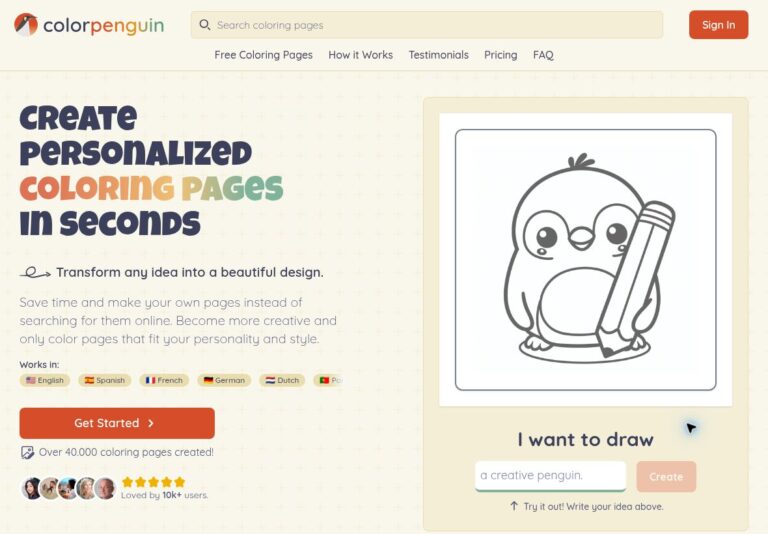Open Testimonials navigation link

438,55
